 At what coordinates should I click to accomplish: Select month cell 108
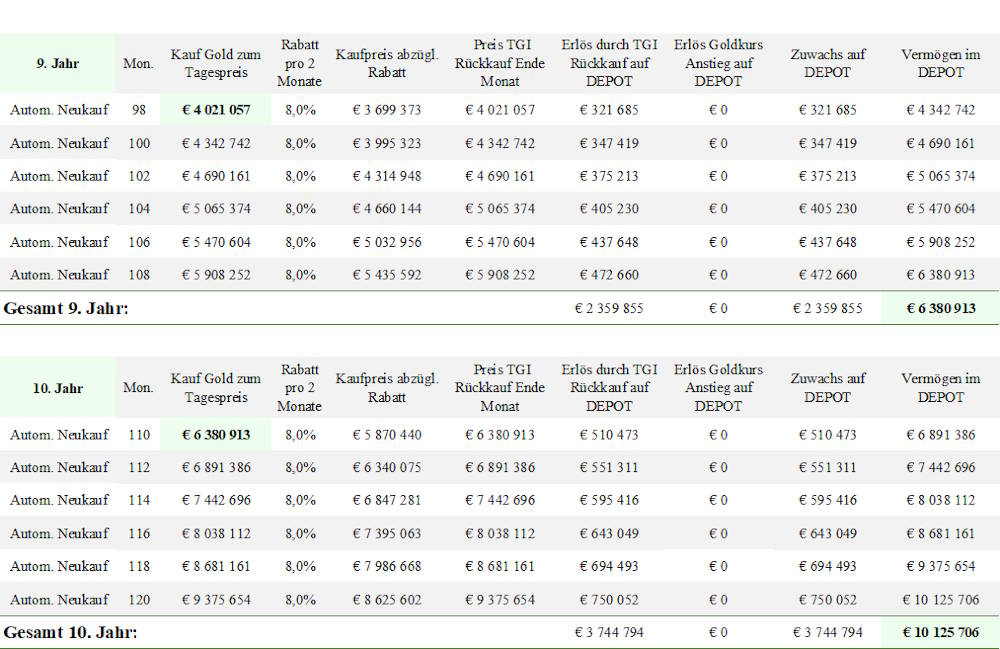(x=138, y=275)
